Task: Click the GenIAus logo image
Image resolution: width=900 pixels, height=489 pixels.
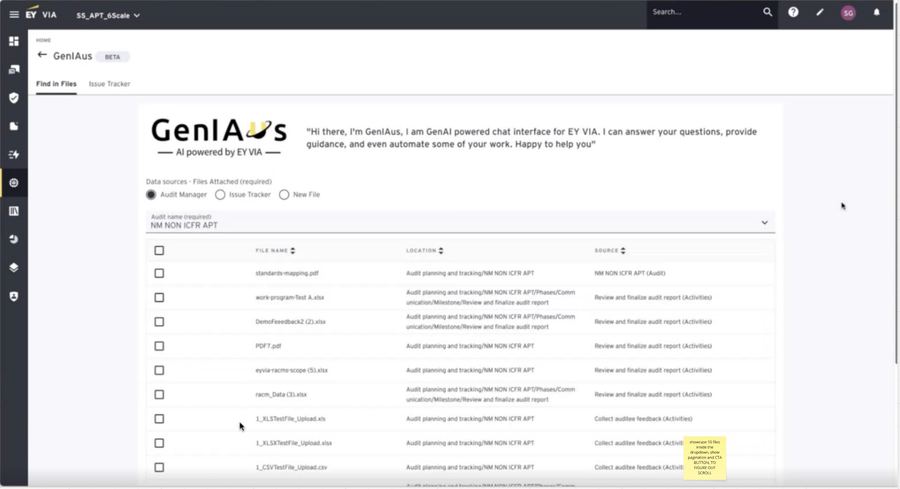Action: (x=219, y=137)
